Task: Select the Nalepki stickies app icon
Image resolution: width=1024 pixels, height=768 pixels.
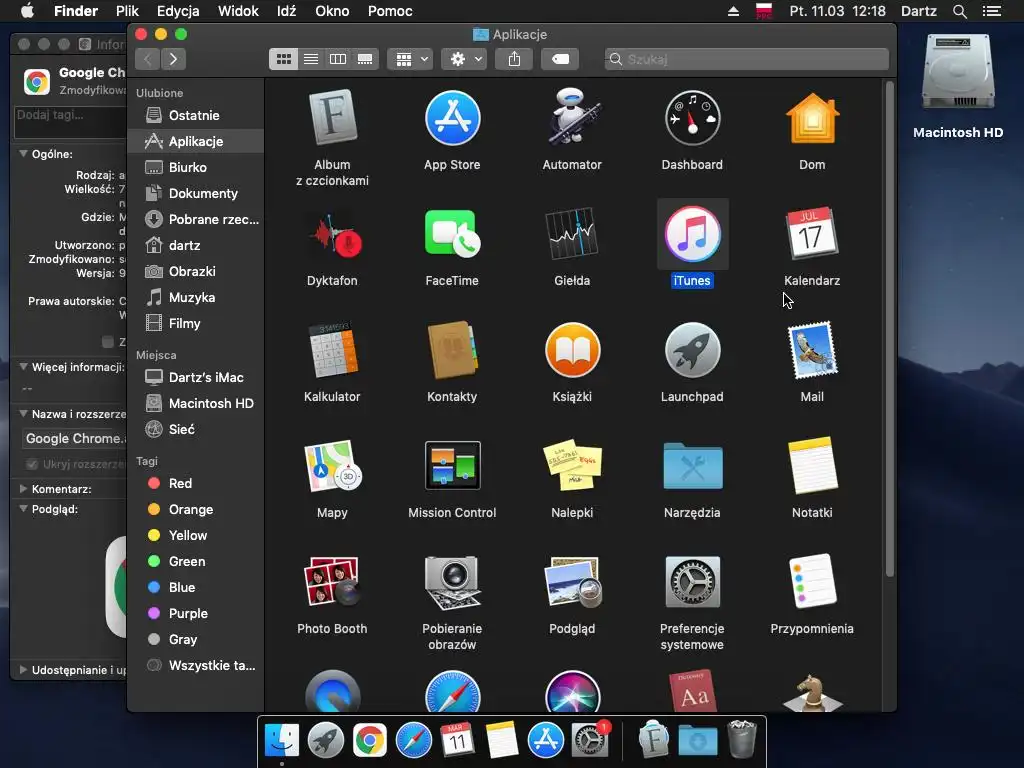Action: (572, 466)
